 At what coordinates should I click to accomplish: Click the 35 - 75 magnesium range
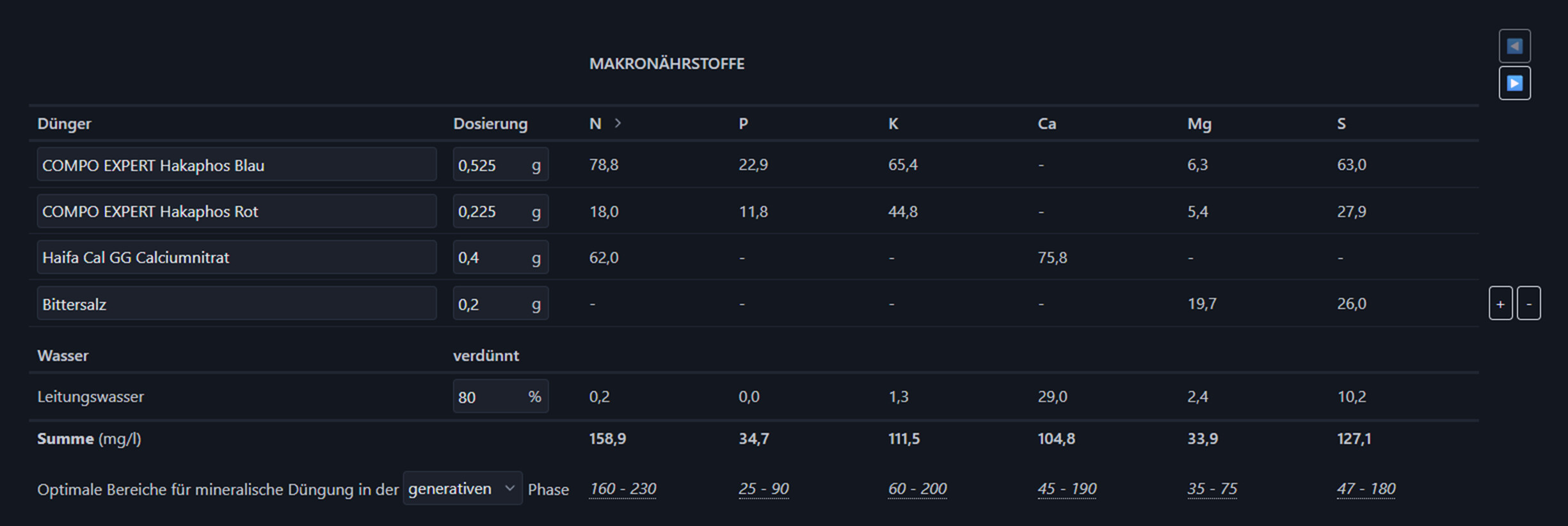click(x=1212, y=489)
